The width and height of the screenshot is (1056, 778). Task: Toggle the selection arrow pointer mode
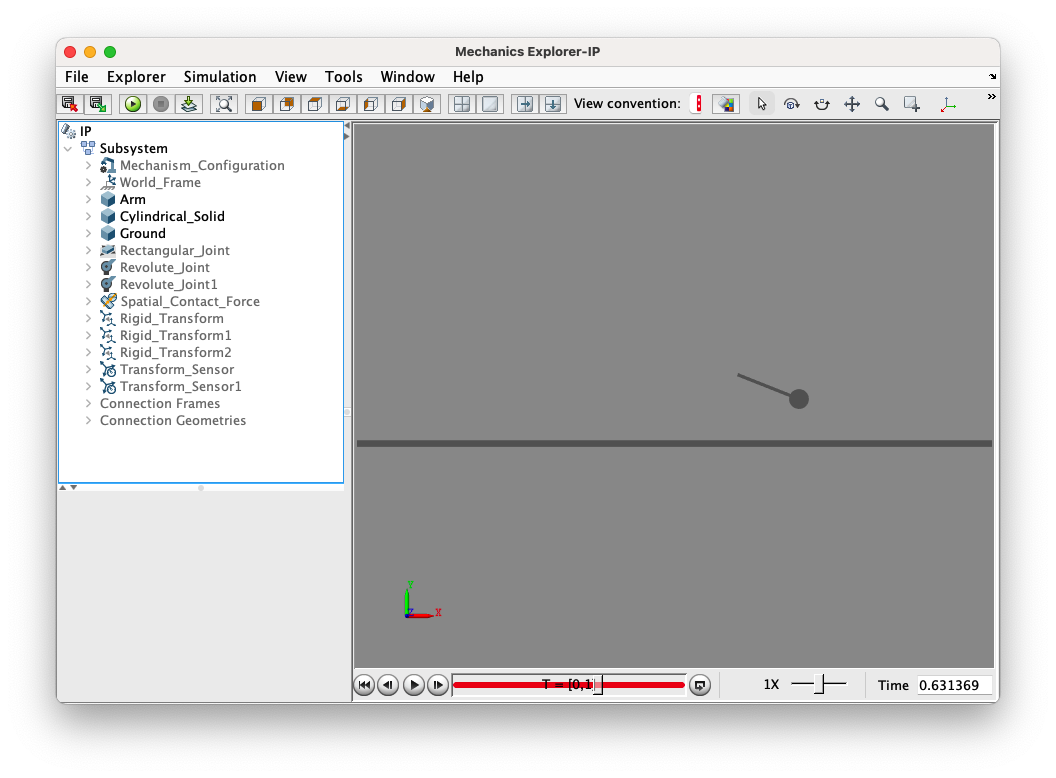coord(762,104)
